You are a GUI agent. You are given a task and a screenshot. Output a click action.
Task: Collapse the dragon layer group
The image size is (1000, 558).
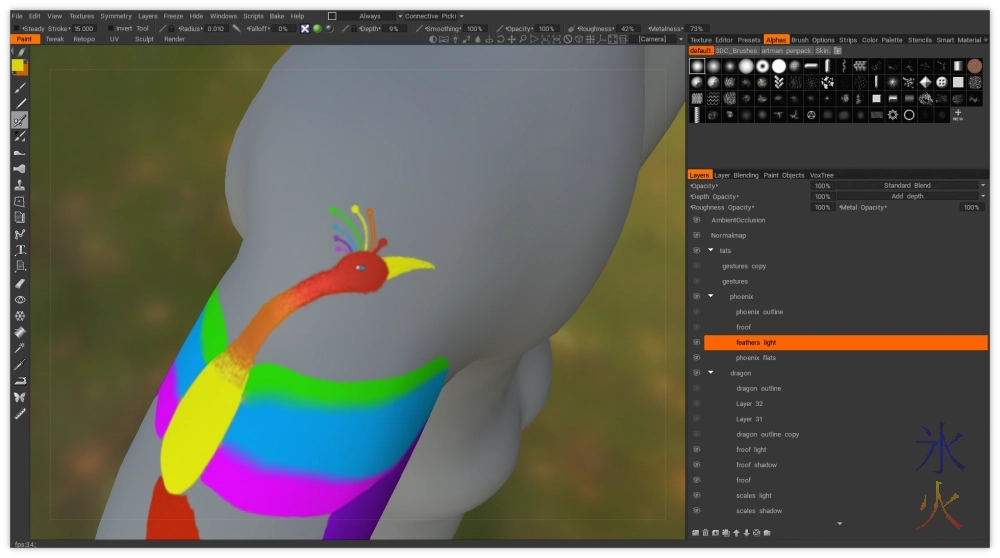click(711, 373)
